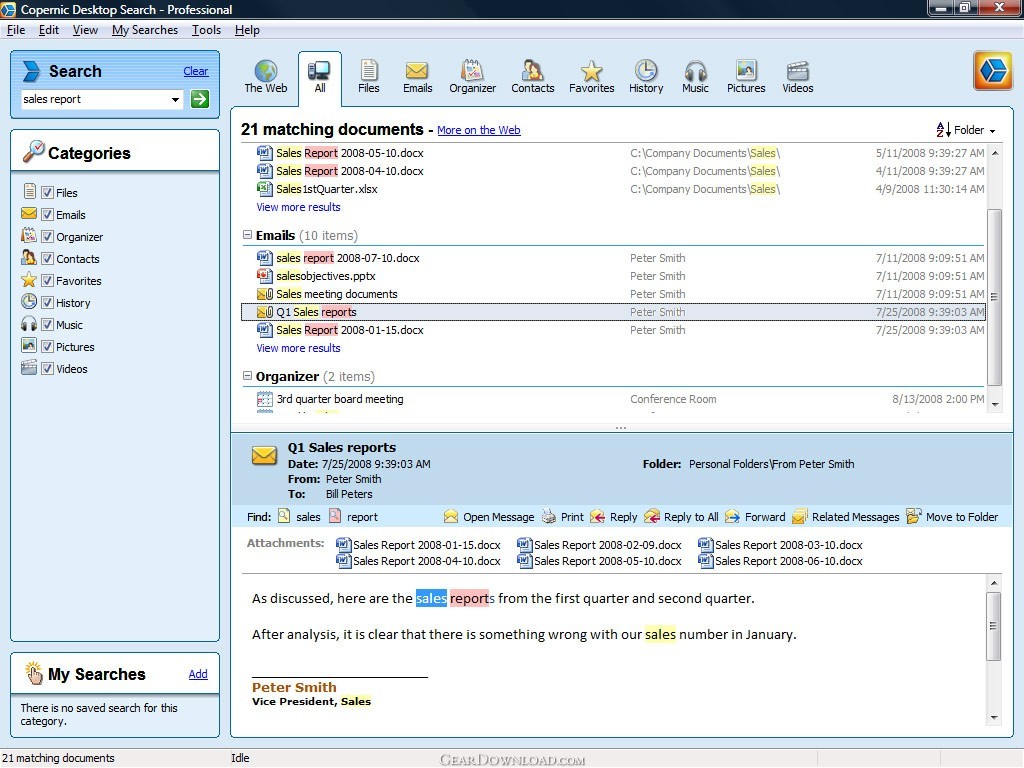Switch to the All results tab

(x=320, y=78)
